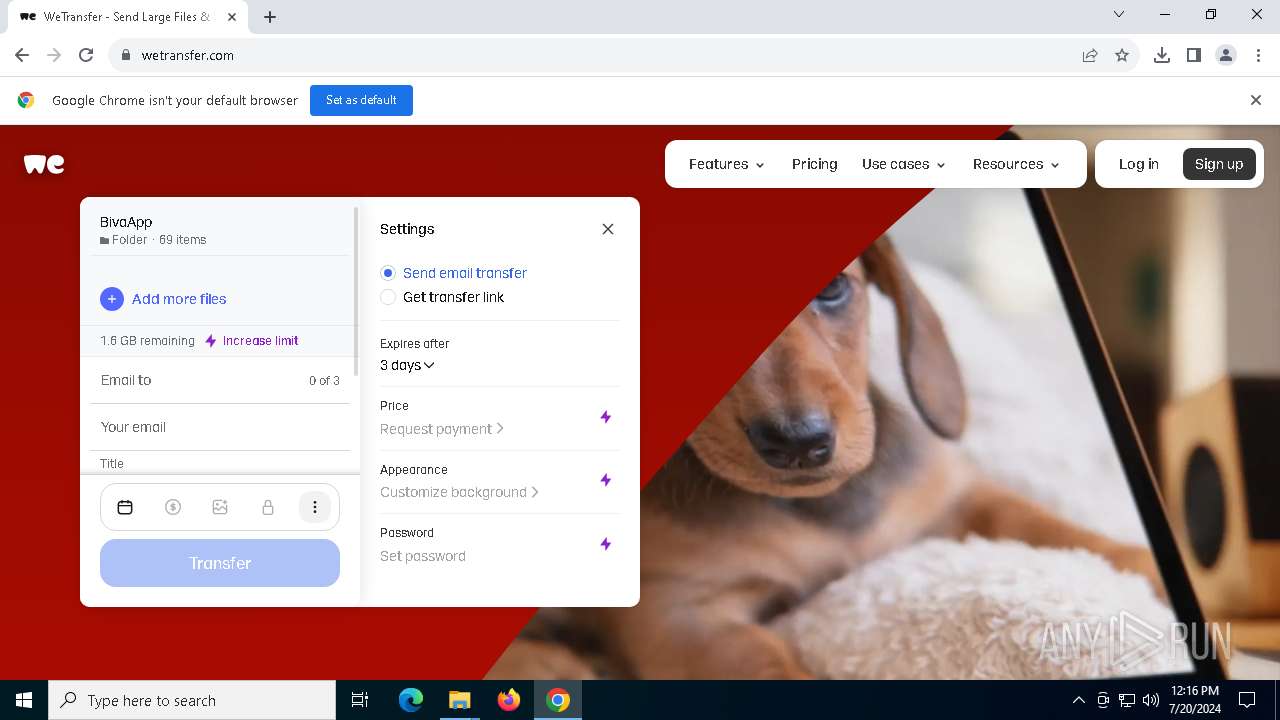The width and height of the screenshot is (1280, 720).
Task: Open the taskbar clock showing 12:16 PM
Action: (x=1194, y=700)
